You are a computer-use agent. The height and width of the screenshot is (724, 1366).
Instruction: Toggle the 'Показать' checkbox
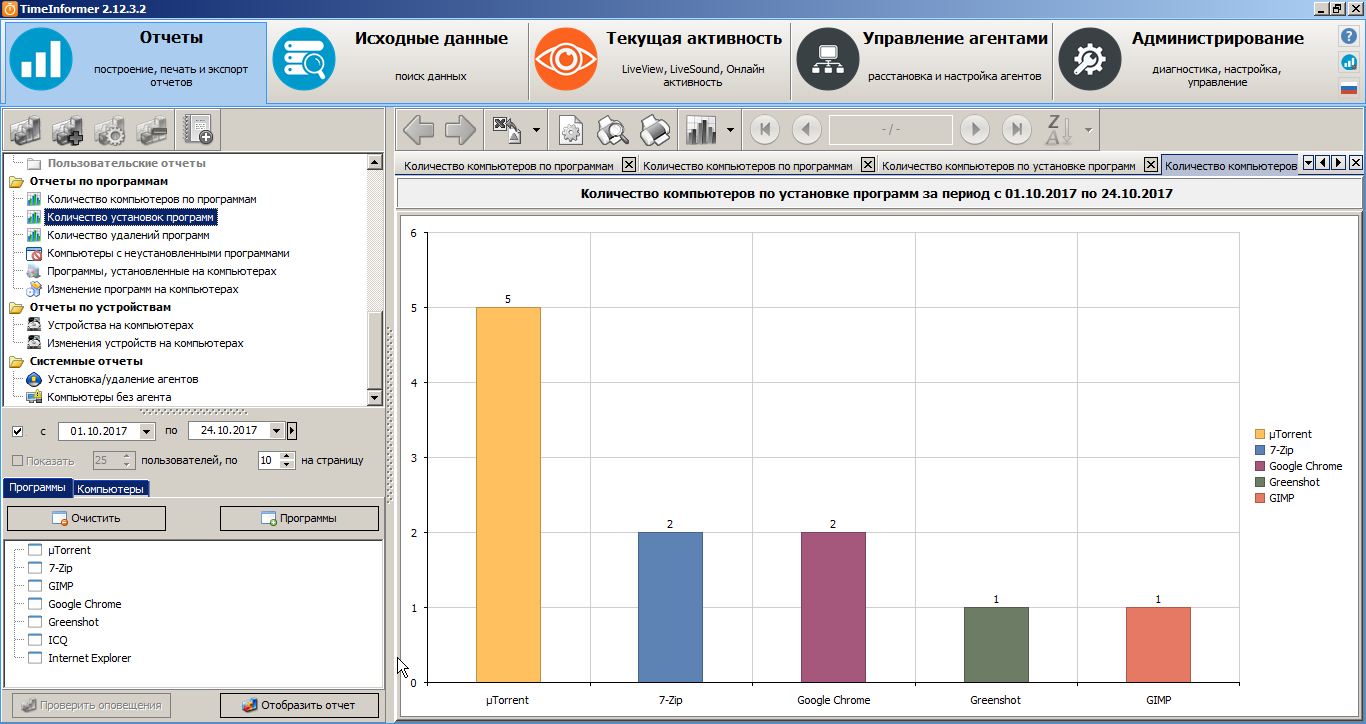coord(18,461)
